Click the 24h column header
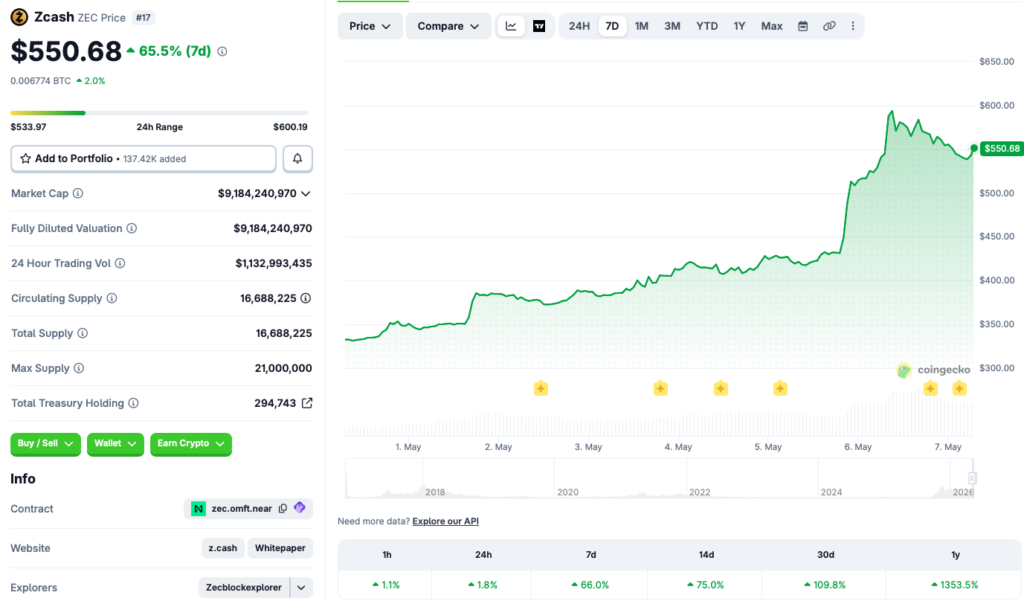The height and width of the screenshot is (601, 1024). 483,555
